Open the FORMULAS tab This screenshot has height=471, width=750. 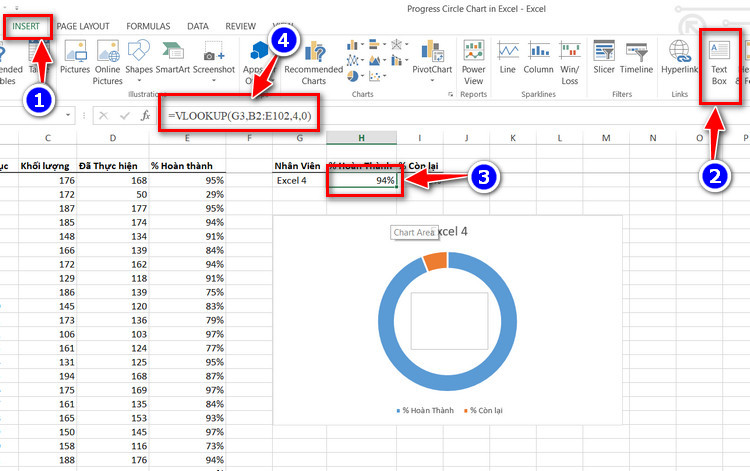(x=146, y=26)
